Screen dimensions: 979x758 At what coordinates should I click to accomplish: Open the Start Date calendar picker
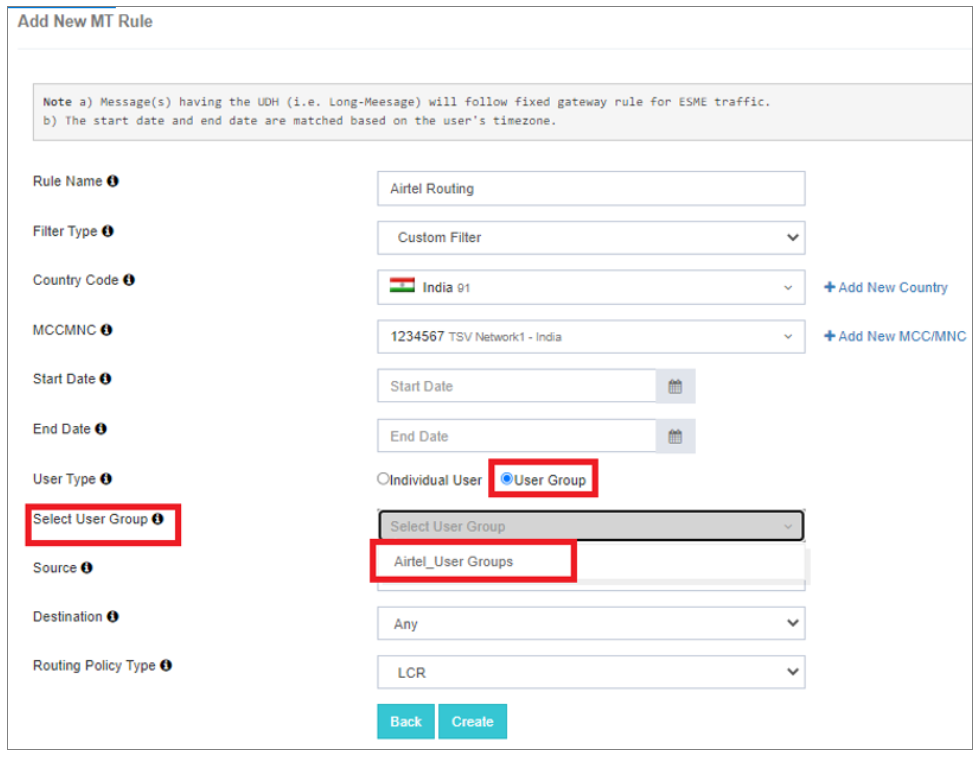(x=675, y=386)
